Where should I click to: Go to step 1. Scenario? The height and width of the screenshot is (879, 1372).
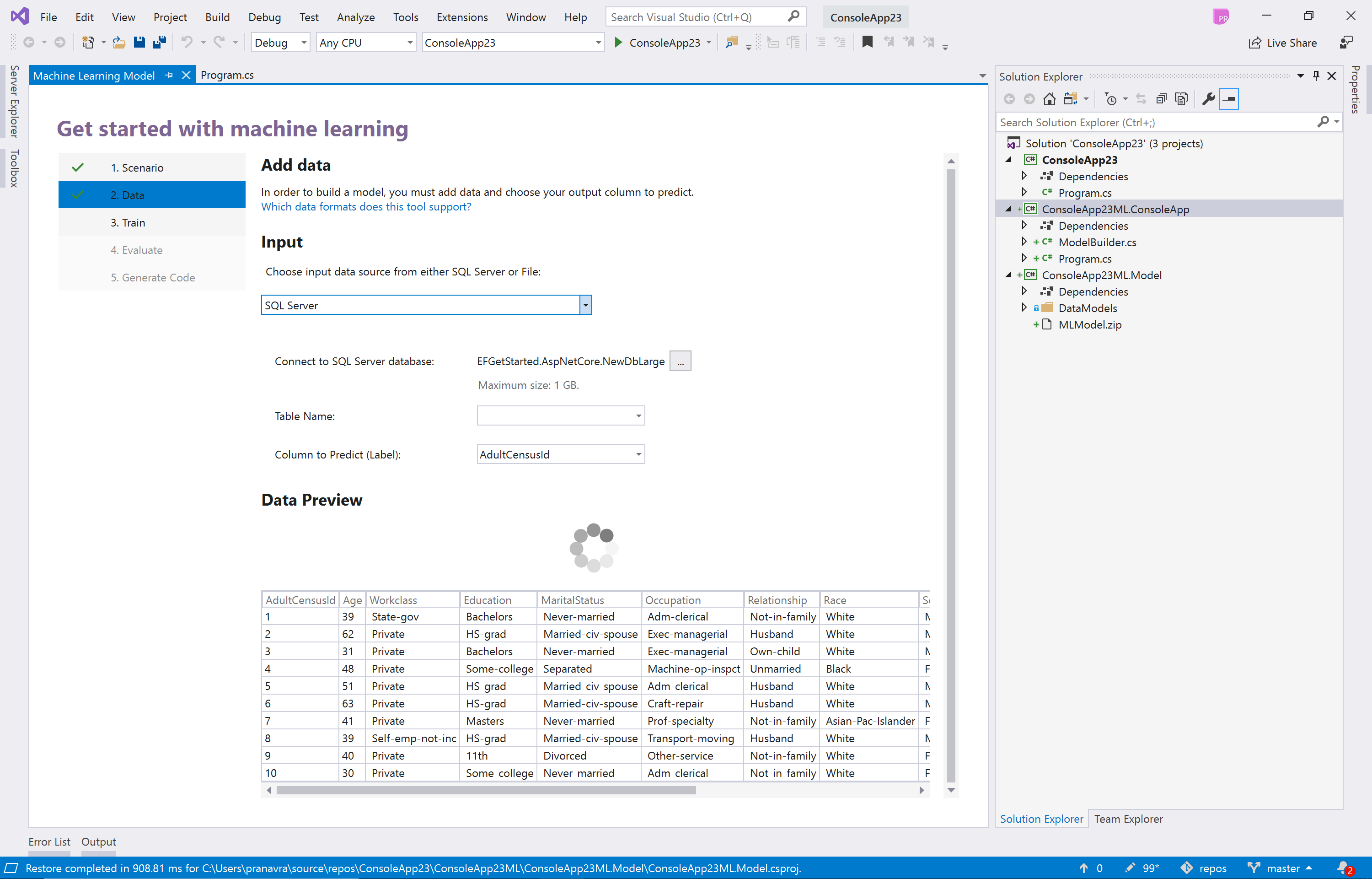pyautogui.click(x=152, y=168)
